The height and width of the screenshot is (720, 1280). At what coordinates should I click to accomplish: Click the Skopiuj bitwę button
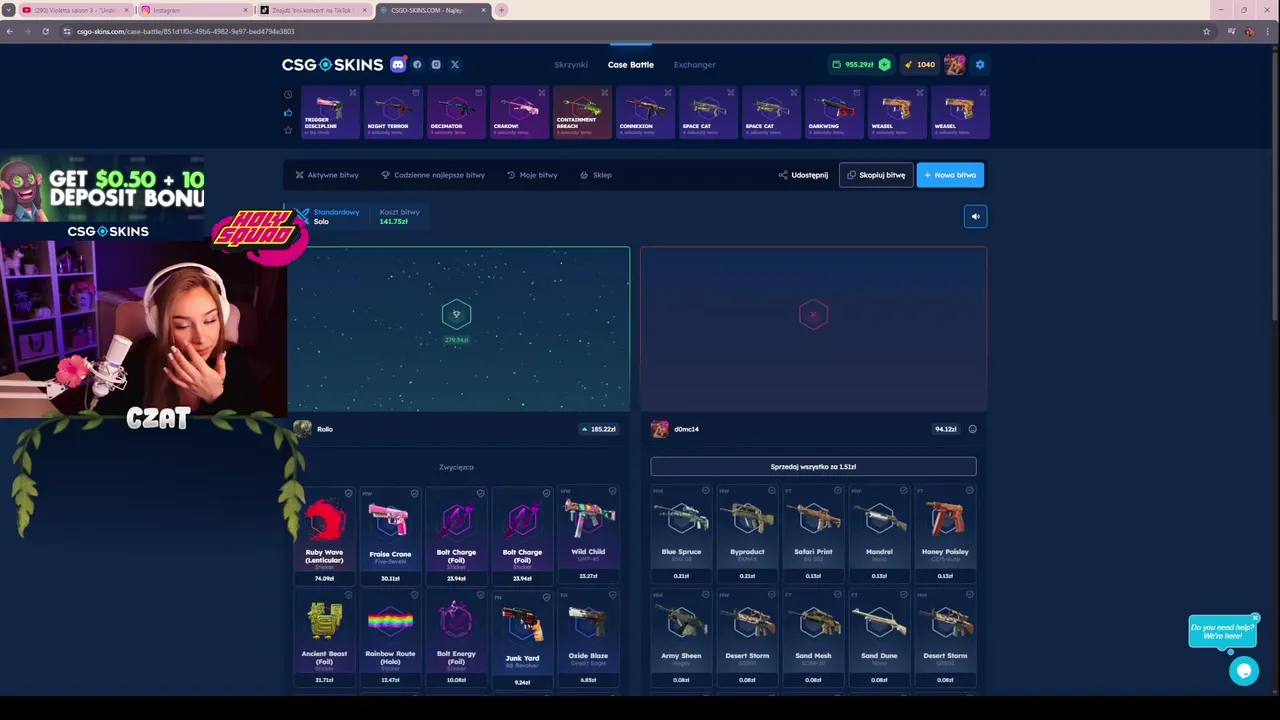876,175
